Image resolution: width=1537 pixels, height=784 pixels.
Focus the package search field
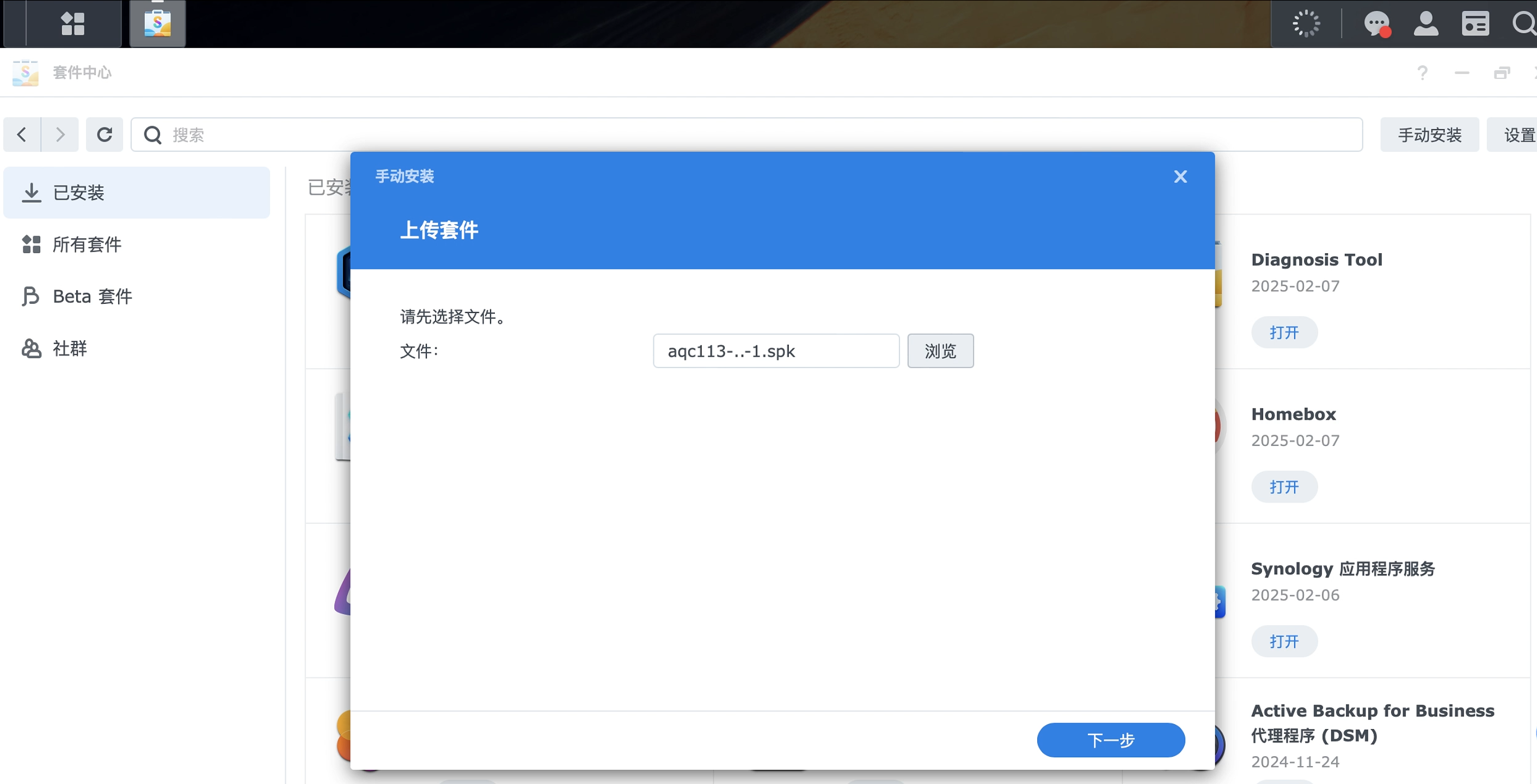coord(746,134)
